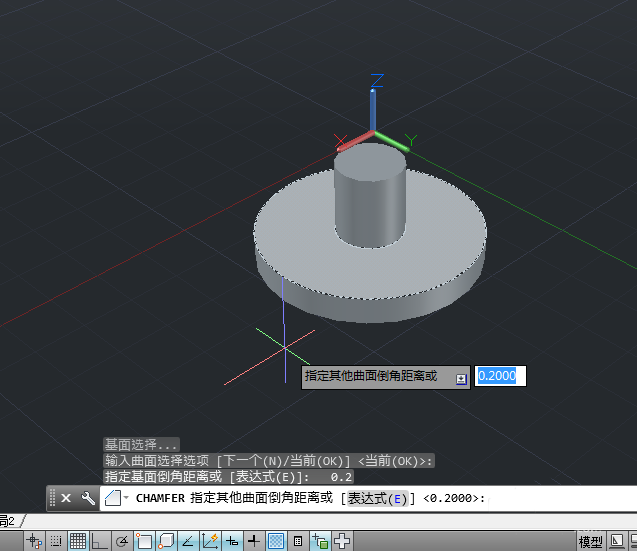
Task: Choose the 表达式(E) option in command line
Action: click(x=377, y=498)
